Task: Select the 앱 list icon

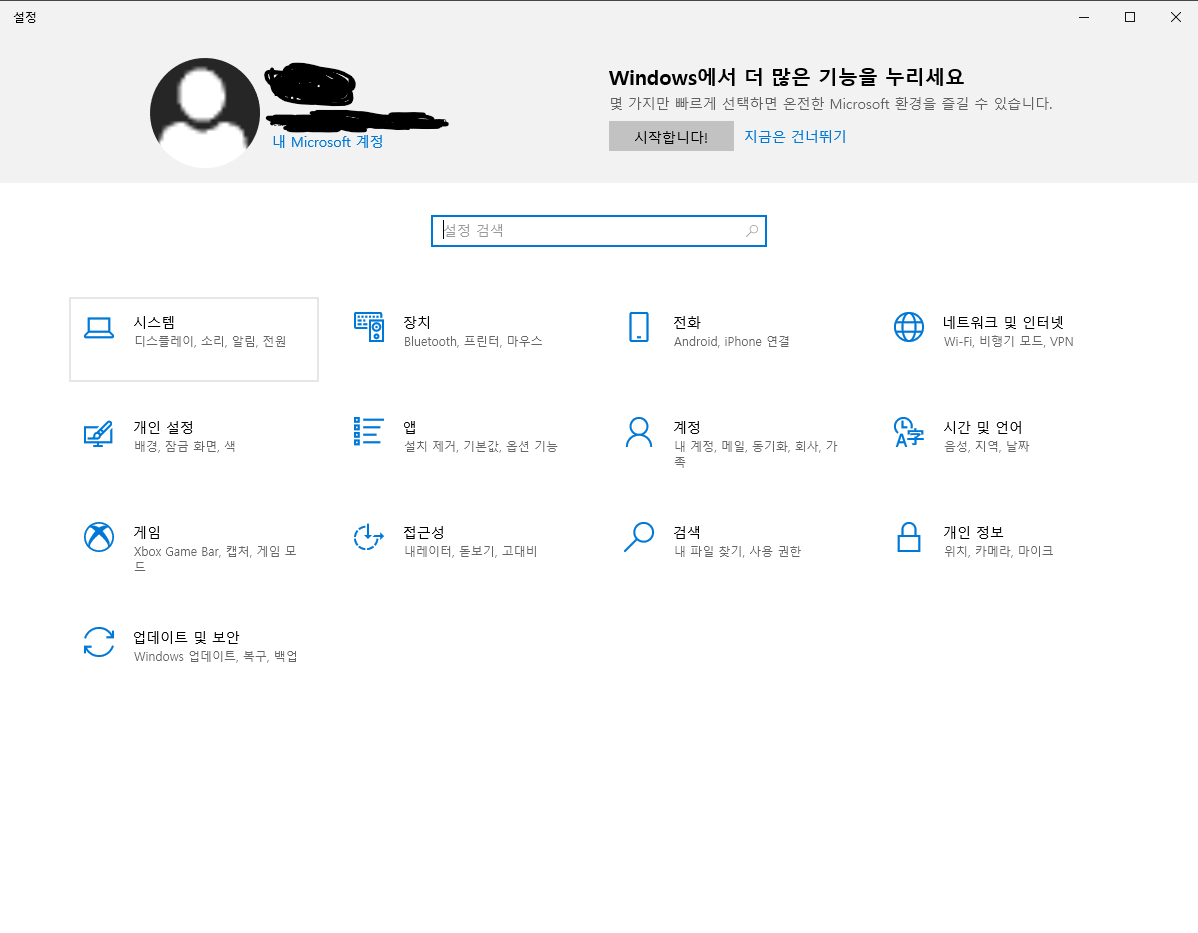Action: pos(368,431)
